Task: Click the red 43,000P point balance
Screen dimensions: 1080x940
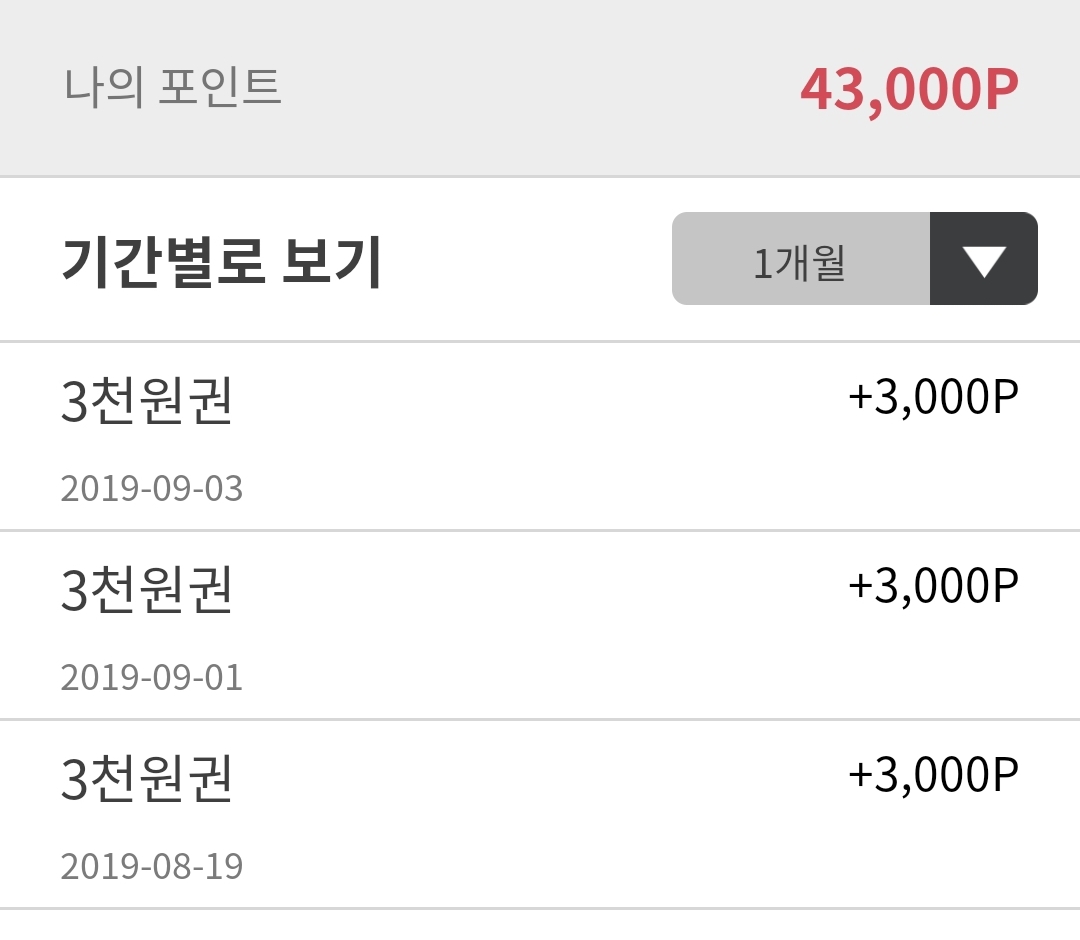Action: pos(909,91)
